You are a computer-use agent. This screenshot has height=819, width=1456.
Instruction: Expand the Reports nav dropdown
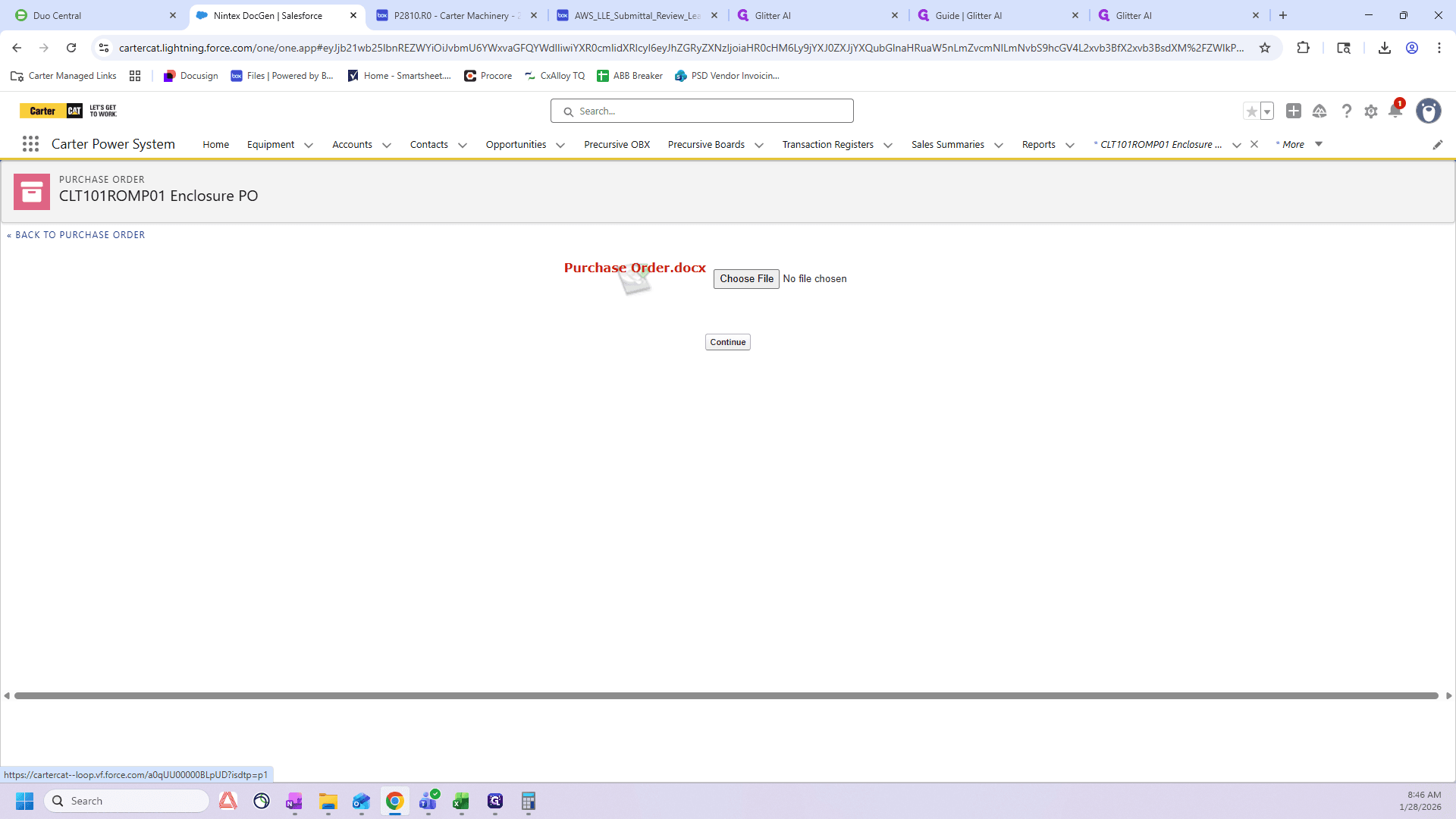[x=1070, y=145]
